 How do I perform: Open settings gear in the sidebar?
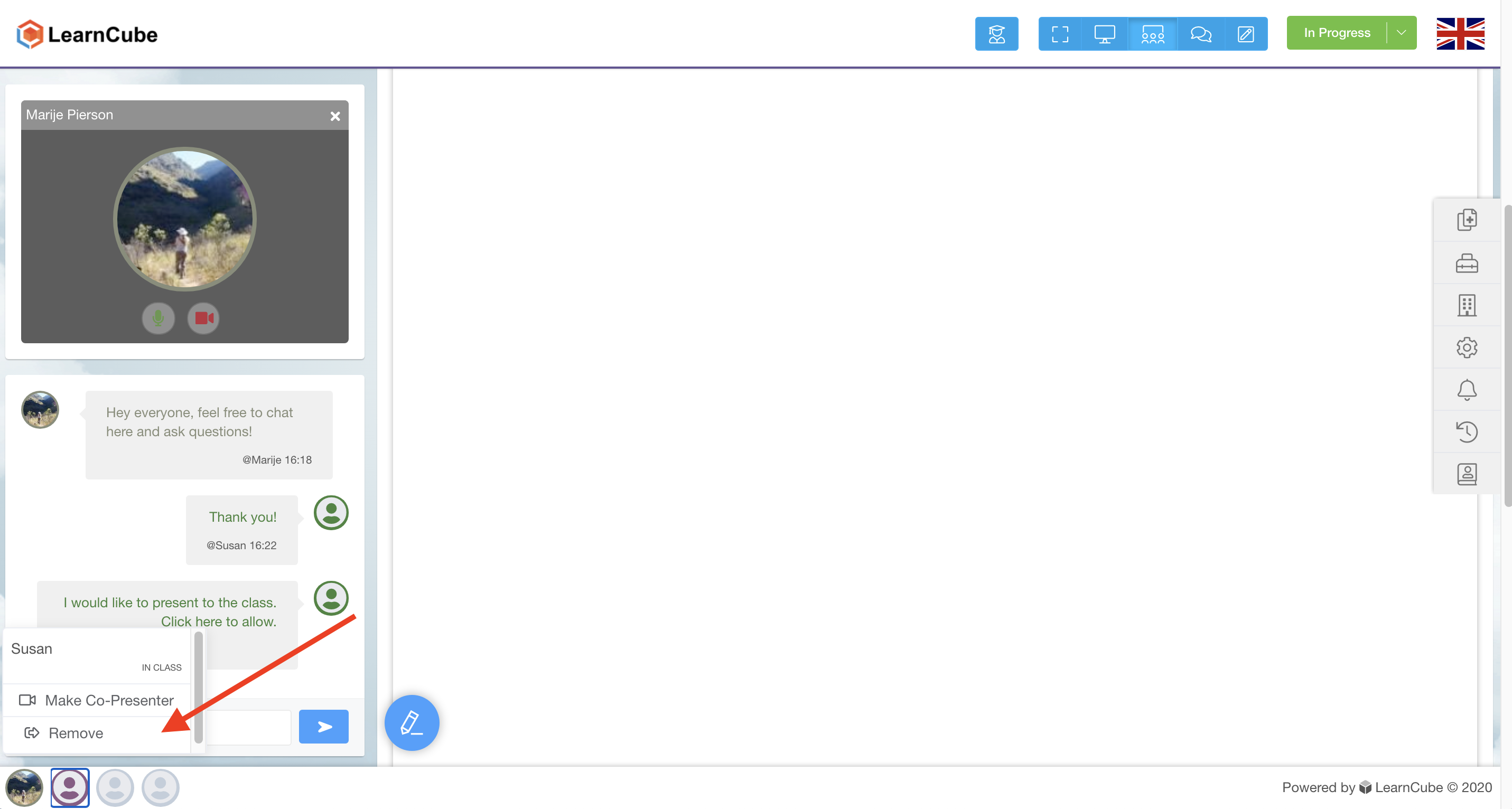tap(1468, 347)
